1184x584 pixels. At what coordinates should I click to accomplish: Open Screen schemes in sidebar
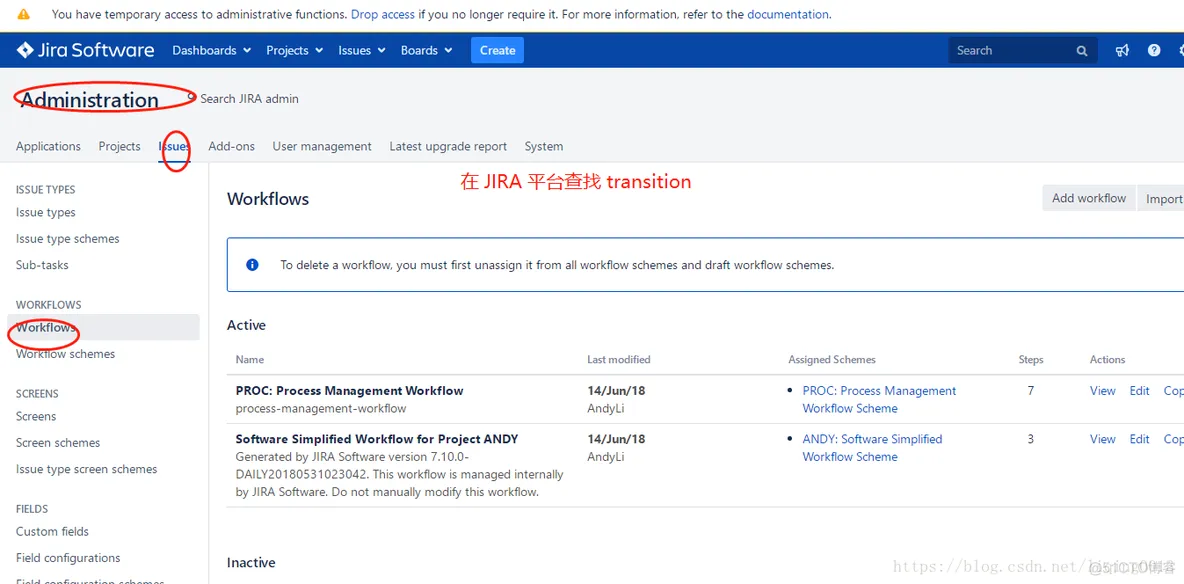(58, 443)
